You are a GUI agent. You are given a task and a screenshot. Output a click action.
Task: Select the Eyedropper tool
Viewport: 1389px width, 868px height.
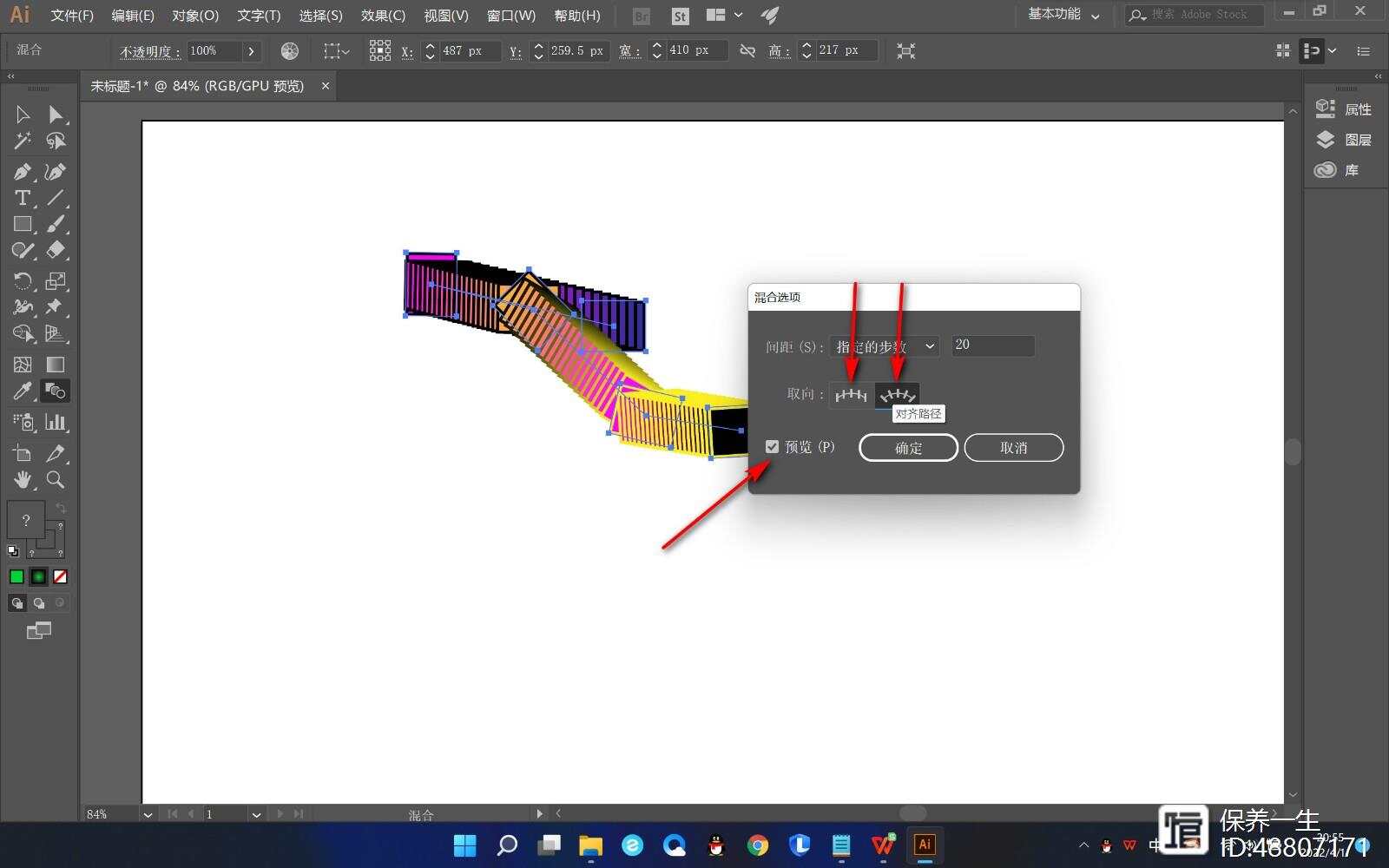(23, 391)
